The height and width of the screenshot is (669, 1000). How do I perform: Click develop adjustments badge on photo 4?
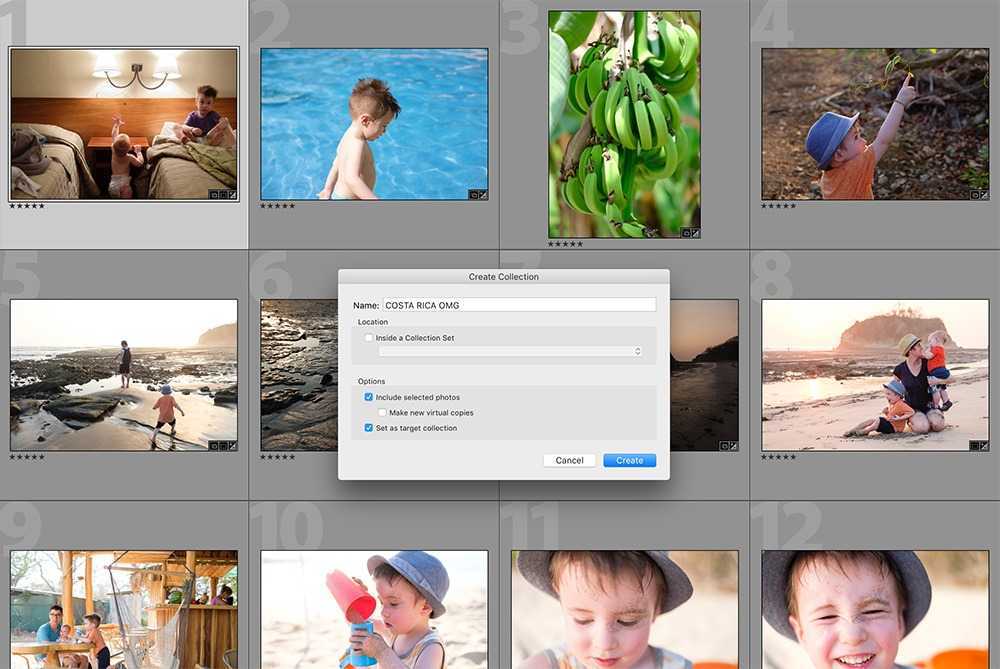pyautogui.click(x=984, y=195)
